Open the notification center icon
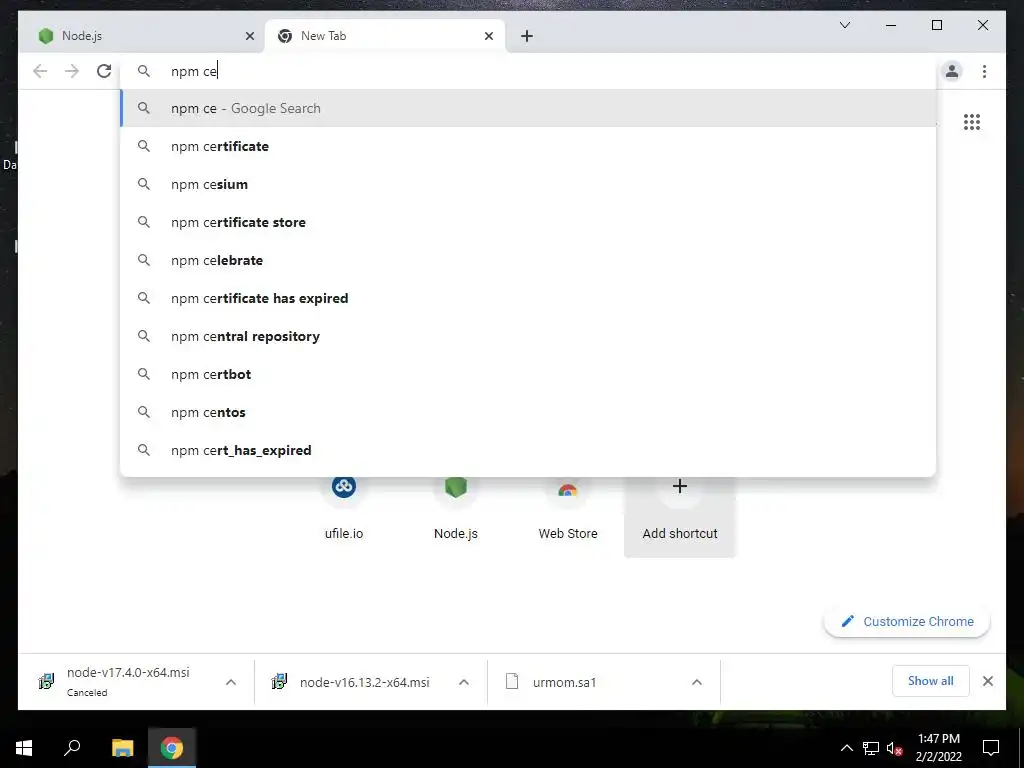 click(x=991, y=748)
